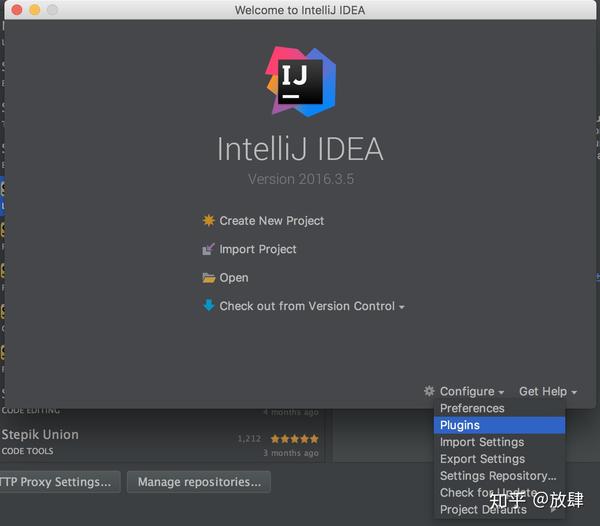Collapse the Configure dropdown menu

(x=472, y=391)
